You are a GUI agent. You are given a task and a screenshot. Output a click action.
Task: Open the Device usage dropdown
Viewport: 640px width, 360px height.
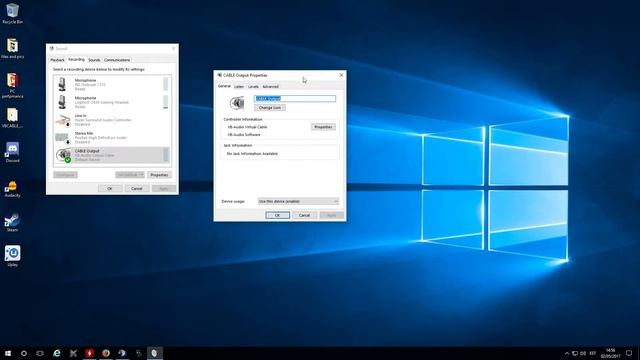click(298, 201)
